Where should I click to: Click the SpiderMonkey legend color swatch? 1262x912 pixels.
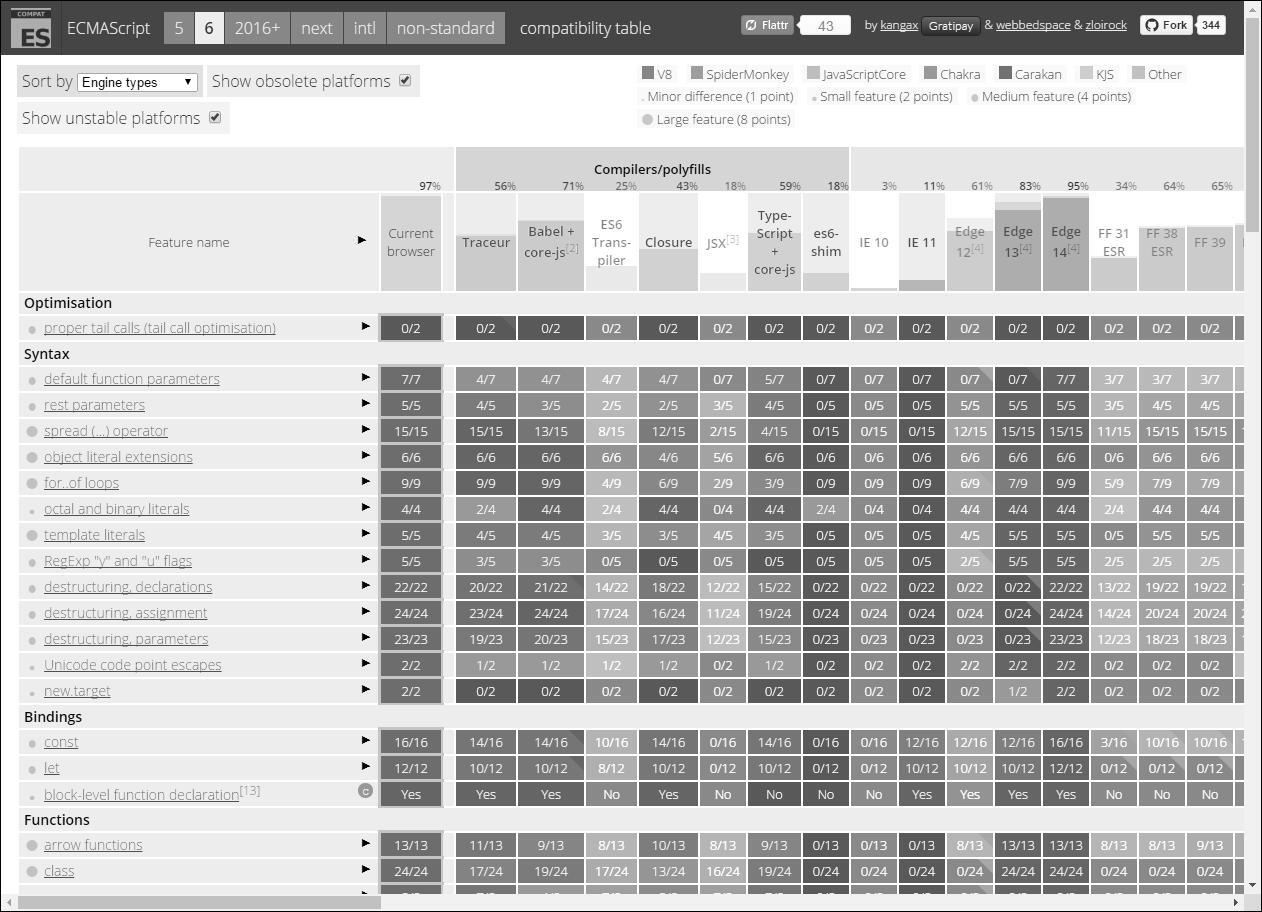pyautogui.click(x=697, y=73)
